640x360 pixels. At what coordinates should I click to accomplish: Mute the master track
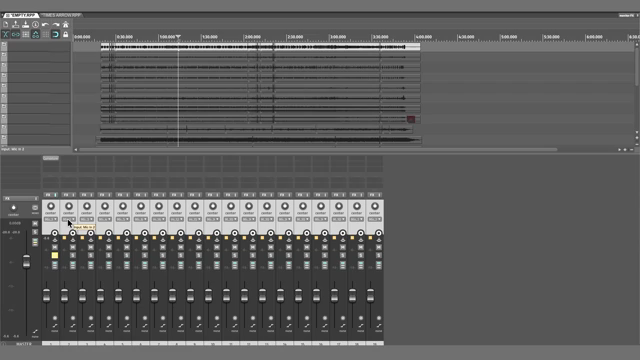coord(35,224)
